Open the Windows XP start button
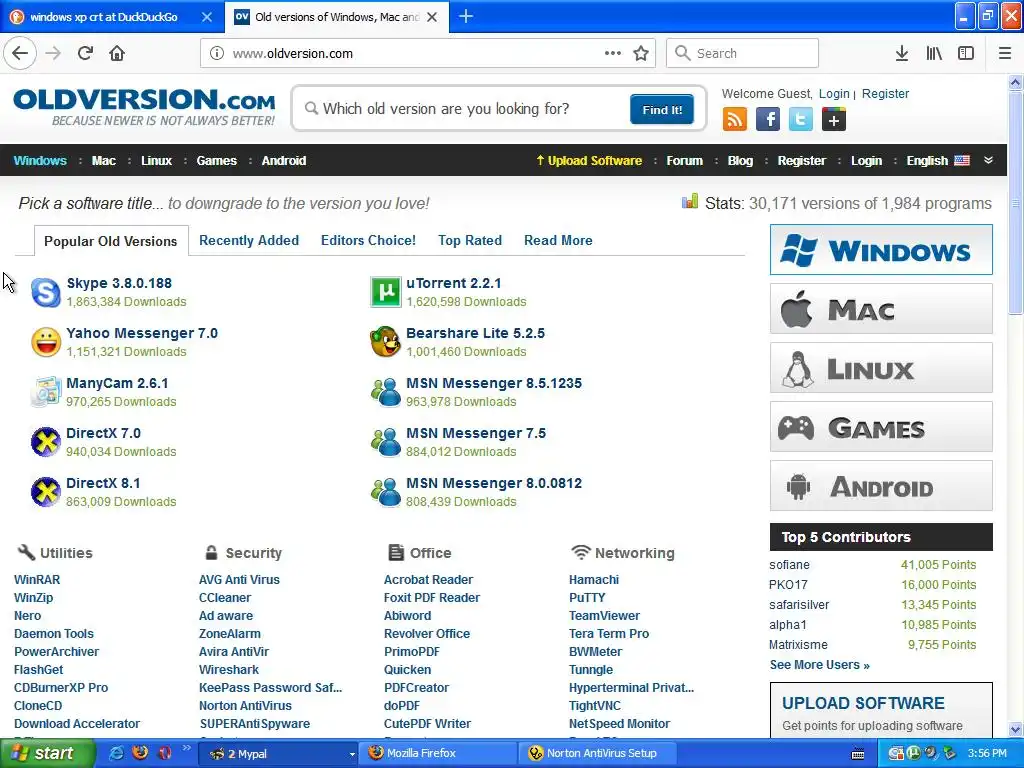 [x=47, y=754]
